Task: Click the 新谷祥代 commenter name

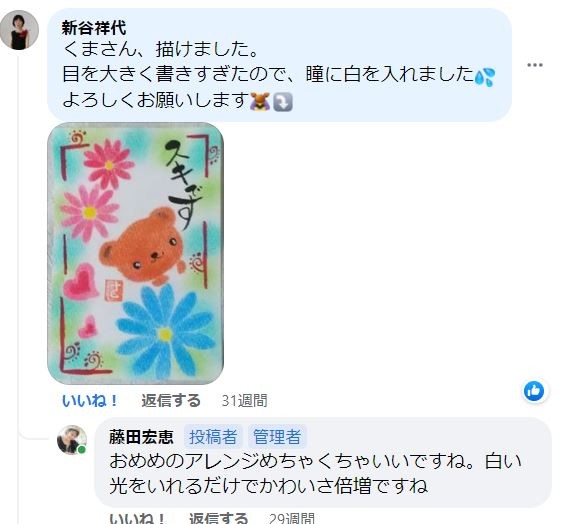Action: coord(94,28)
